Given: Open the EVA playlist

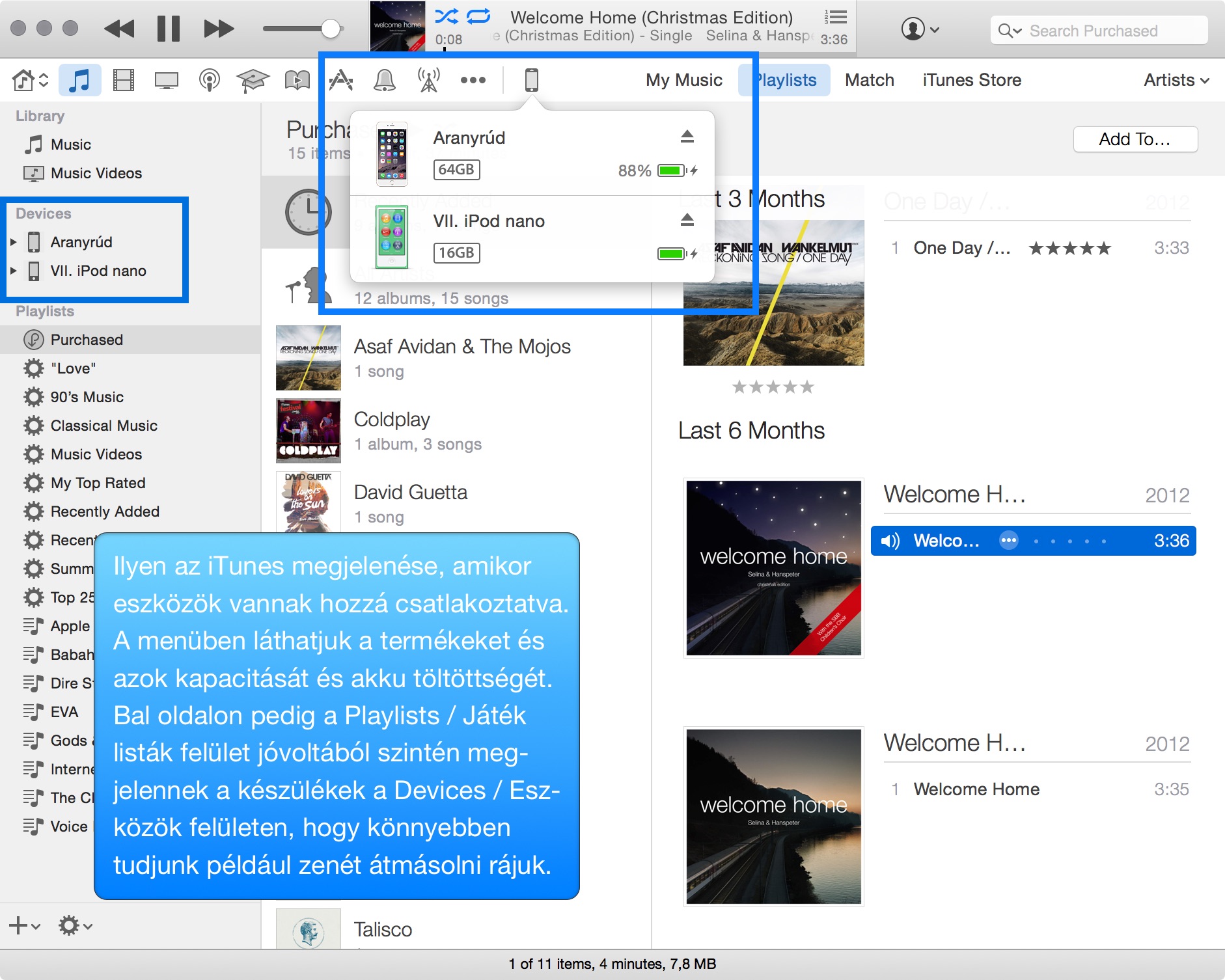Looking at the screenshot, I should (x=64, y=712).
